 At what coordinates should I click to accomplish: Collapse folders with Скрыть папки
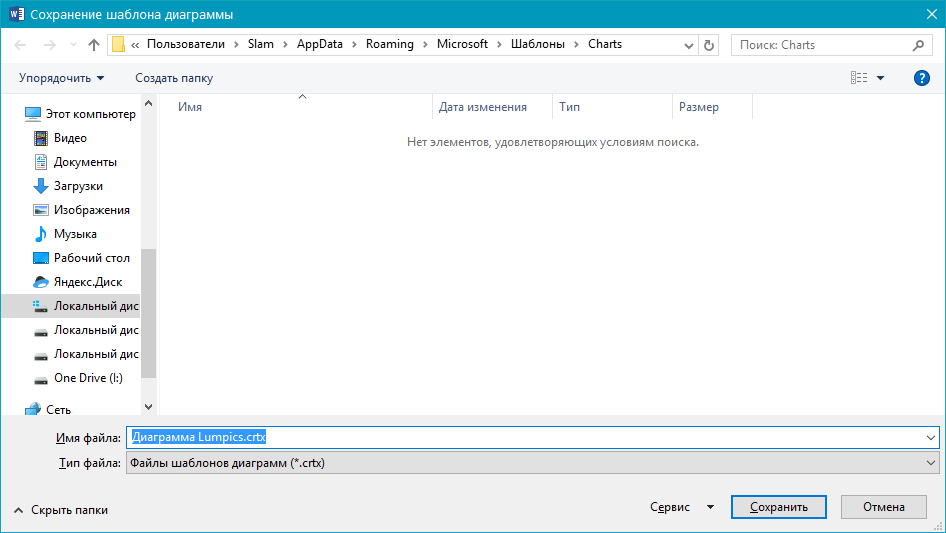click(60, 510)
